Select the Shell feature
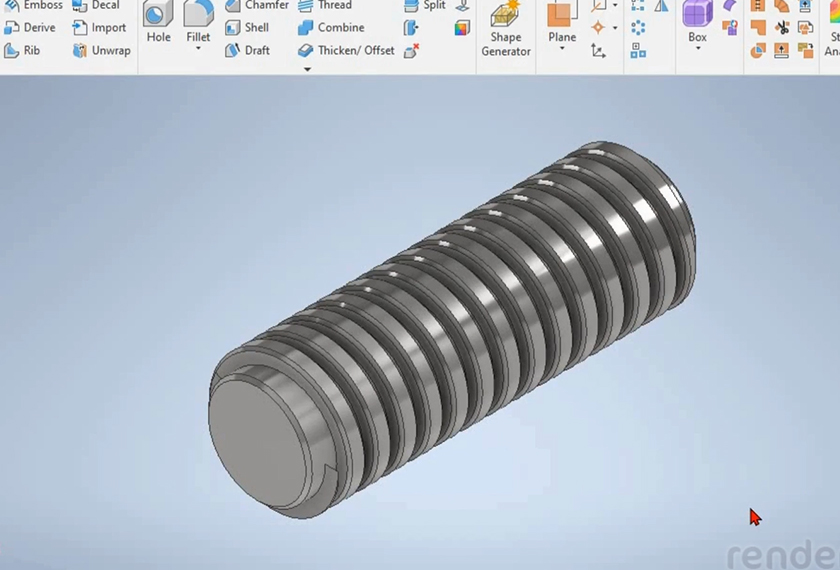840x570 pixels. (246, 28)
